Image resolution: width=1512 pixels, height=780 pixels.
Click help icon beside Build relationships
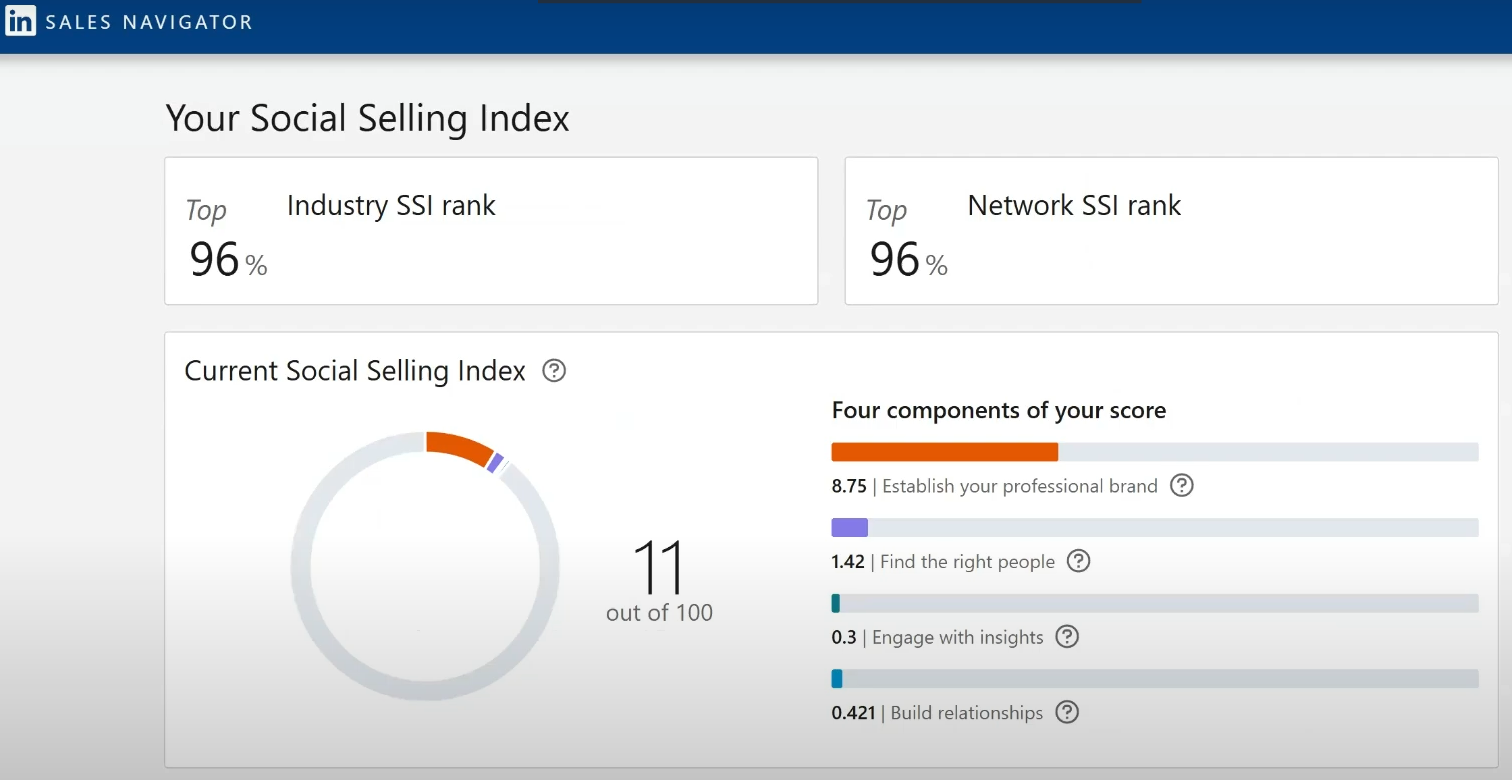tap(1067, 712)
